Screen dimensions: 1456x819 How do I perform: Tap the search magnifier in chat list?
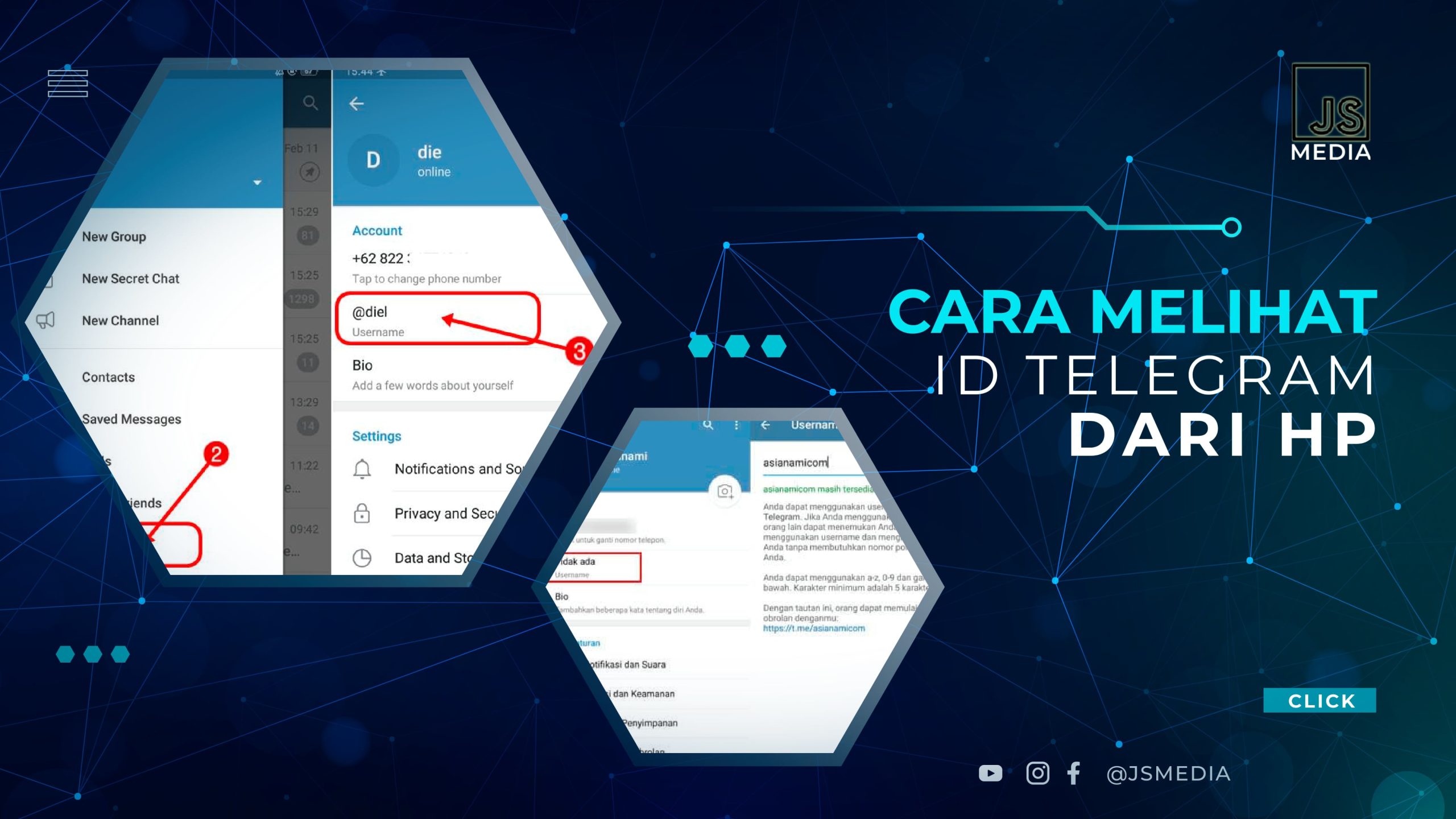click(x=310, y=103)
